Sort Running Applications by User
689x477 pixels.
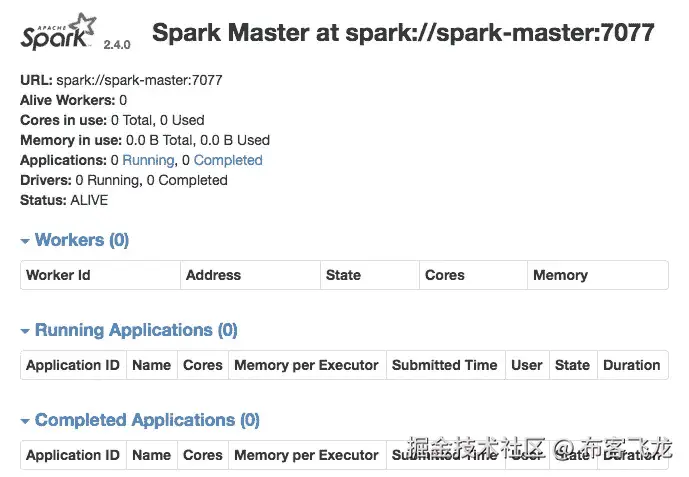coord(527,365)
